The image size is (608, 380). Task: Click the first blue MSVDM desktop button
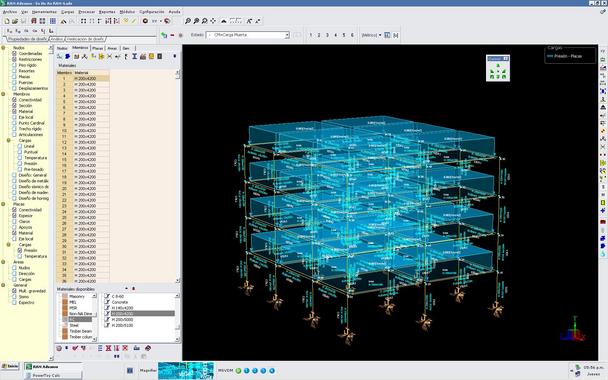coord(247,371)
